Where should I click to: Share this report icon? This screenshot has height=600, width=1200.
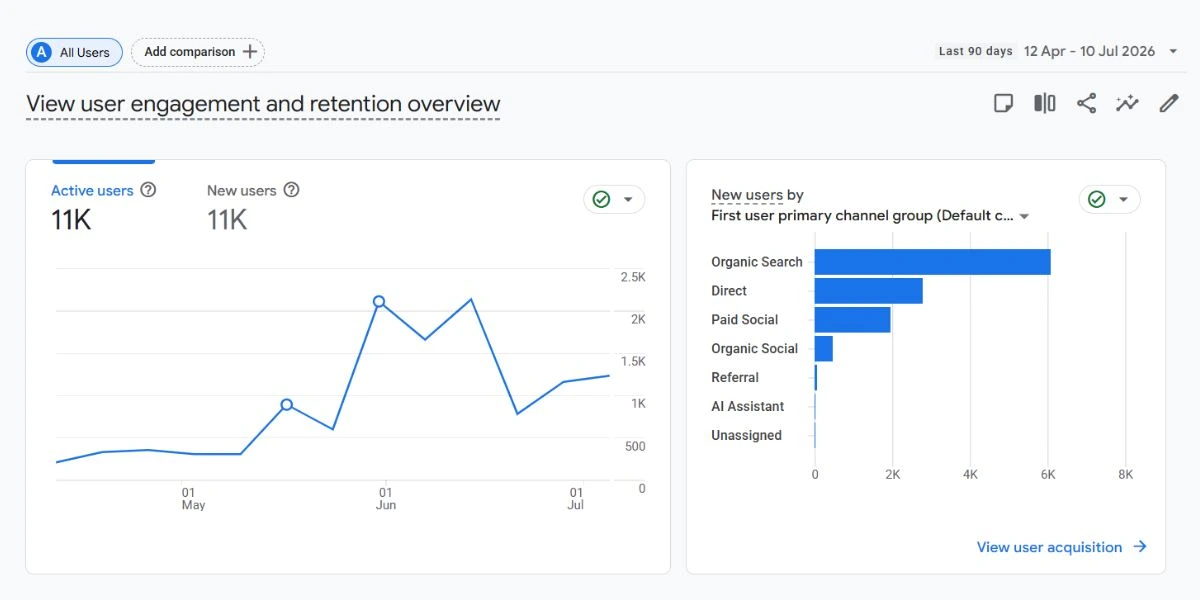tap(1087, 103)
